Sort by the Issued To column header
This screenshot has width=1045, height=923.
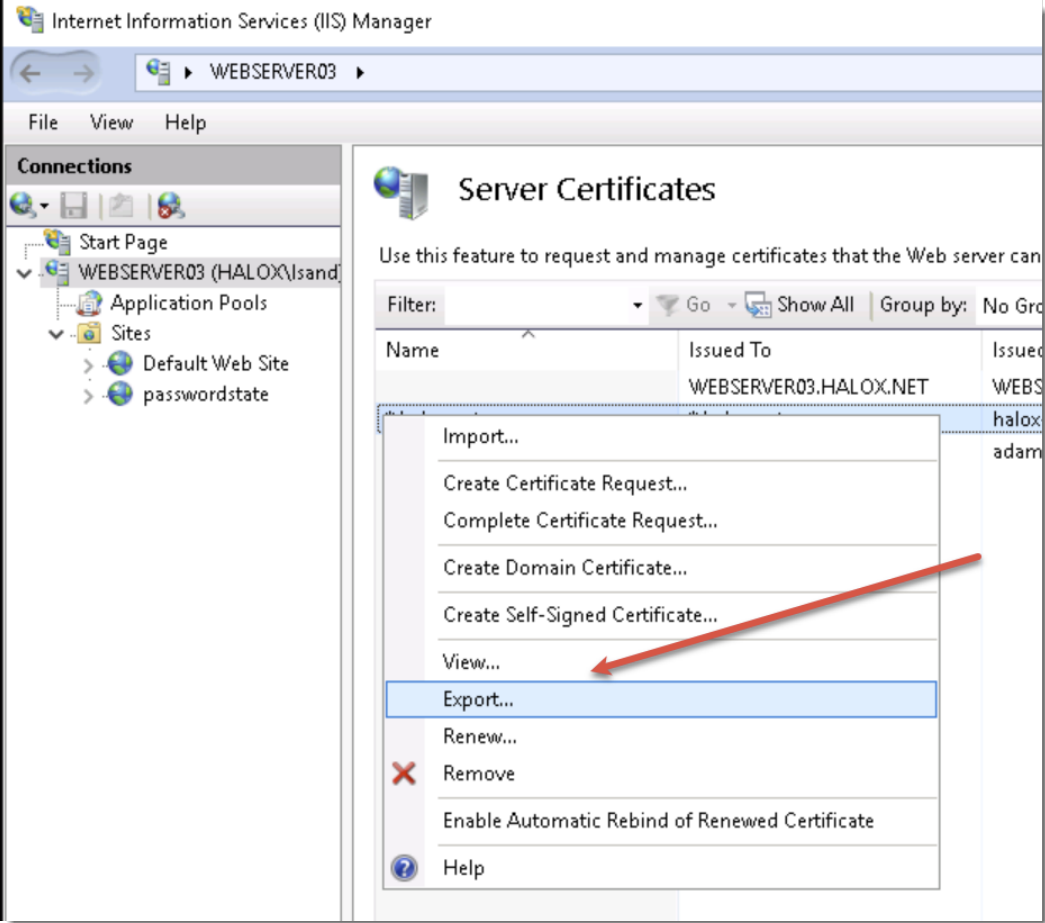click(x=830, y=351)
